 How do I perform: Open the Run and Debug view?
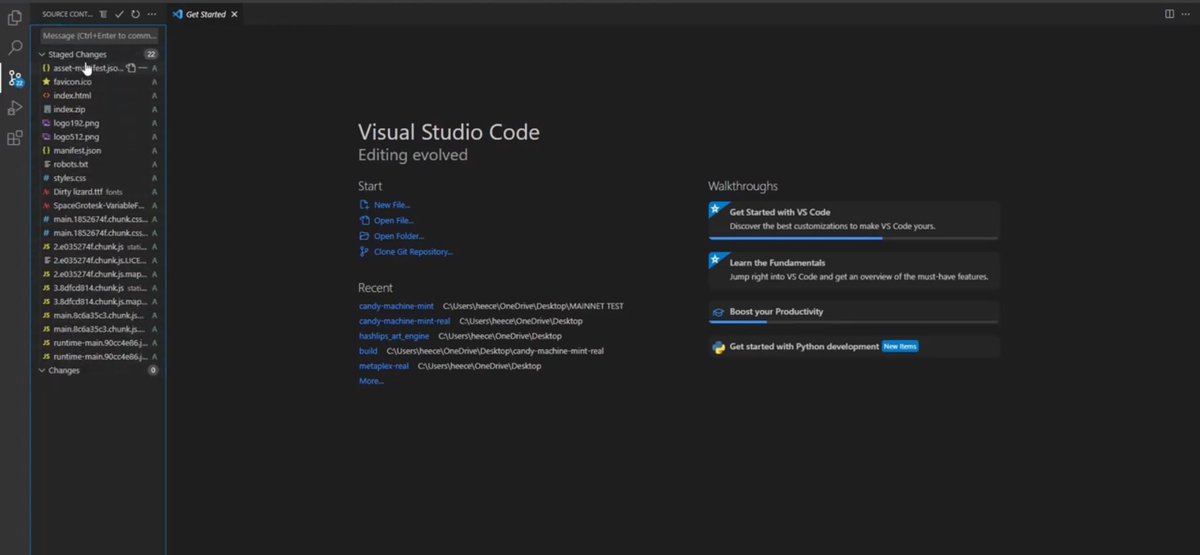tap(15, 108)
